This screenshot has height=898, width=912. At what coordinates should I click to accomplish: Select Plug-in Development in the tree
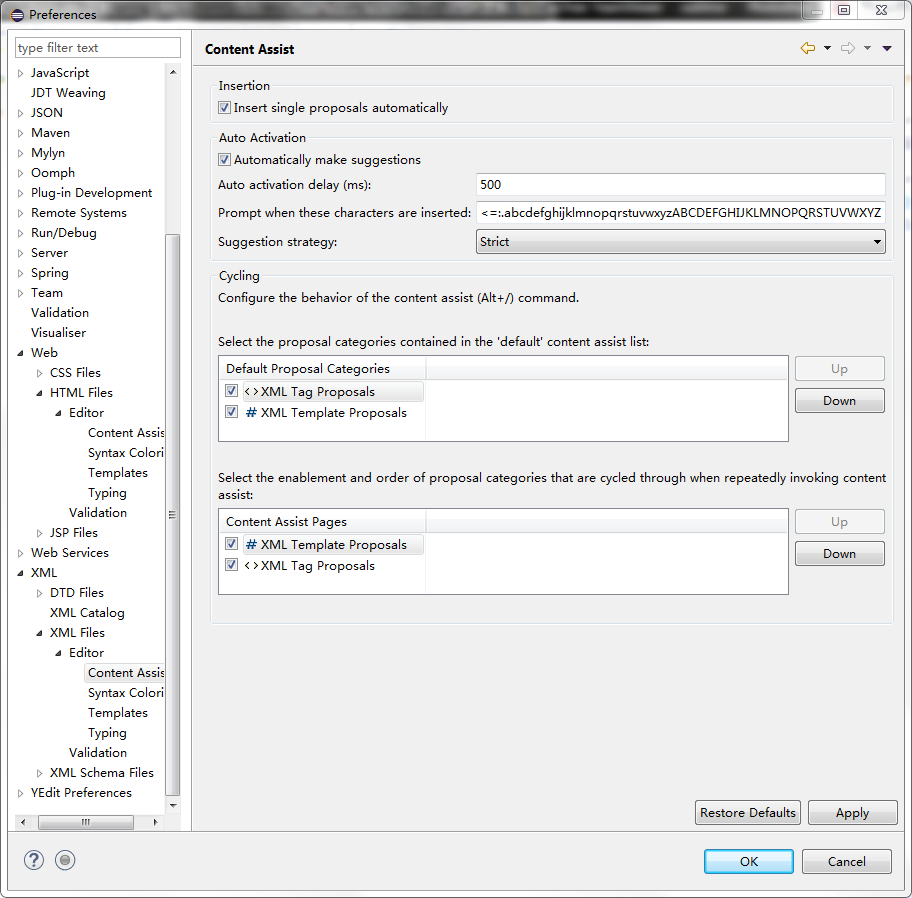(x=91, y=193)
